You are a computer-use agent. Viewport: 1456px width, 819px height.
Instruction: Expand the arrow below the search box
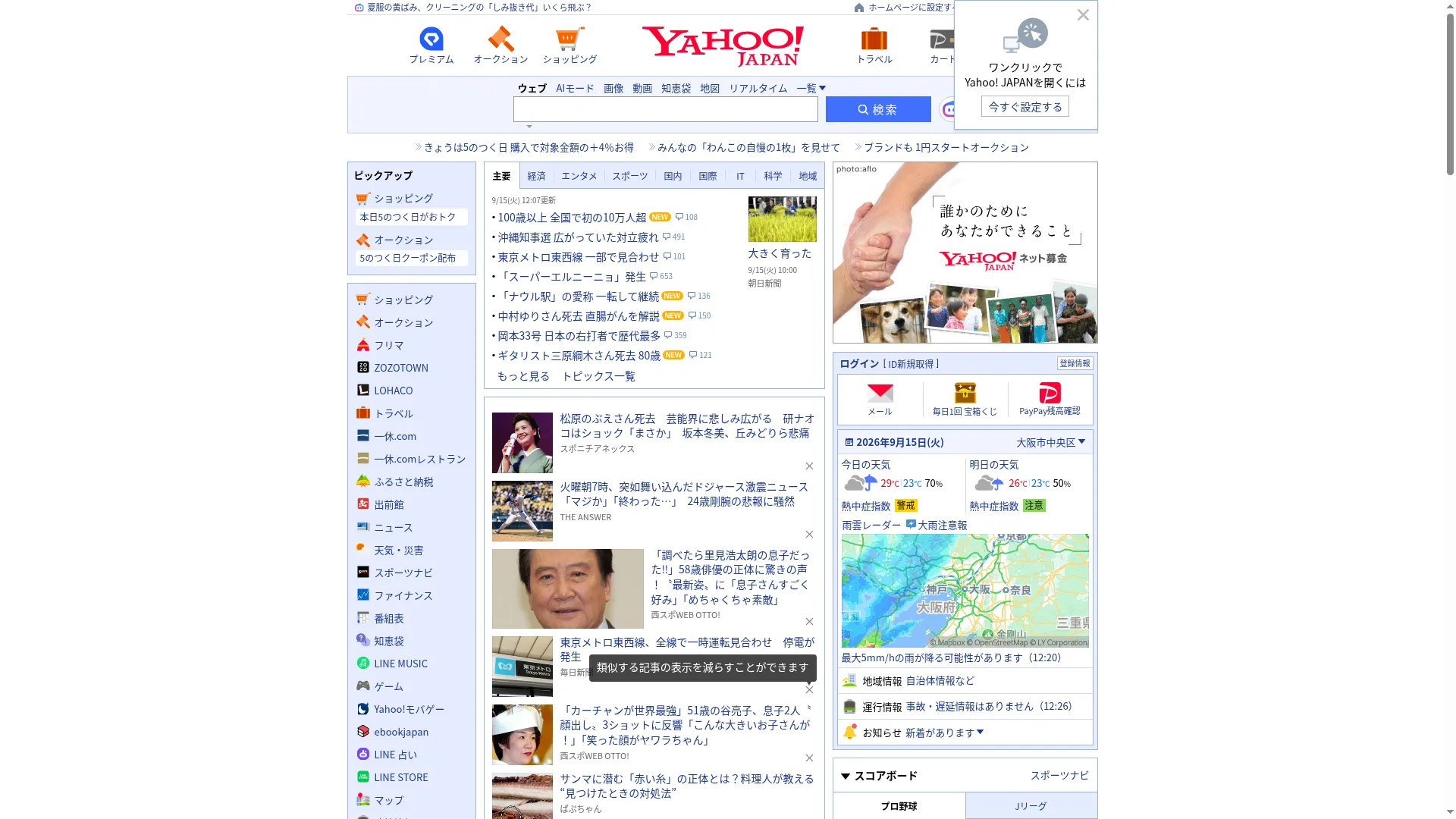point(529,127)
